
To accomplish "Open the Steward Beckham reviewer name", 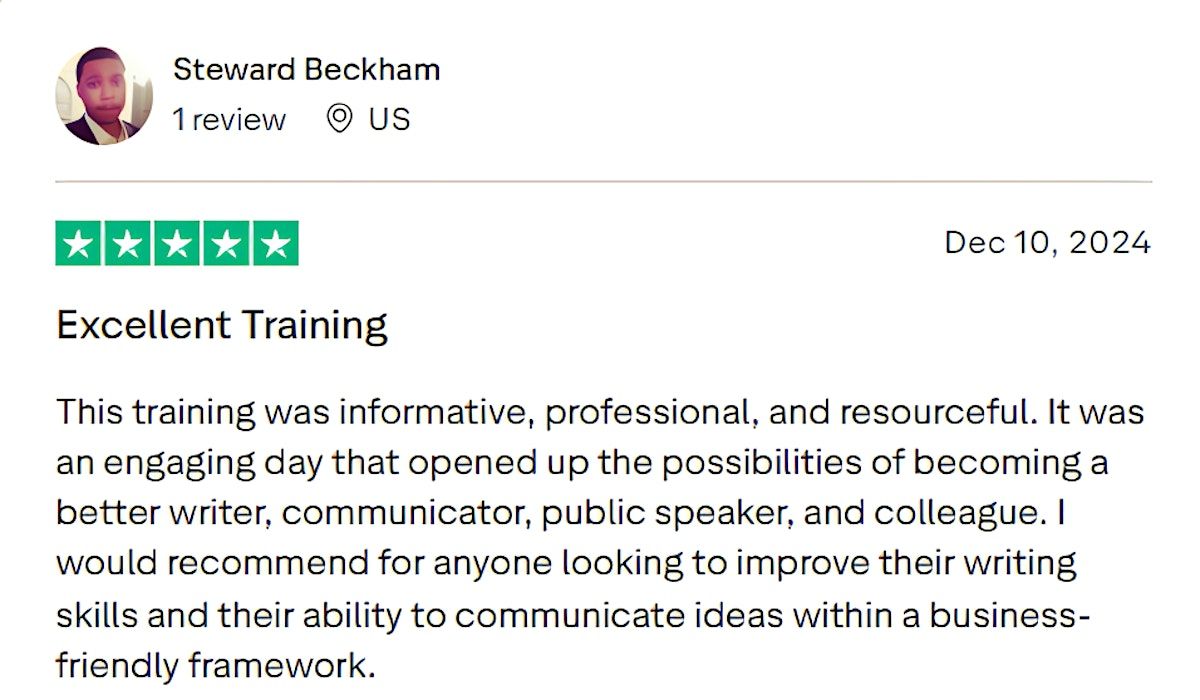I will 306,70.
